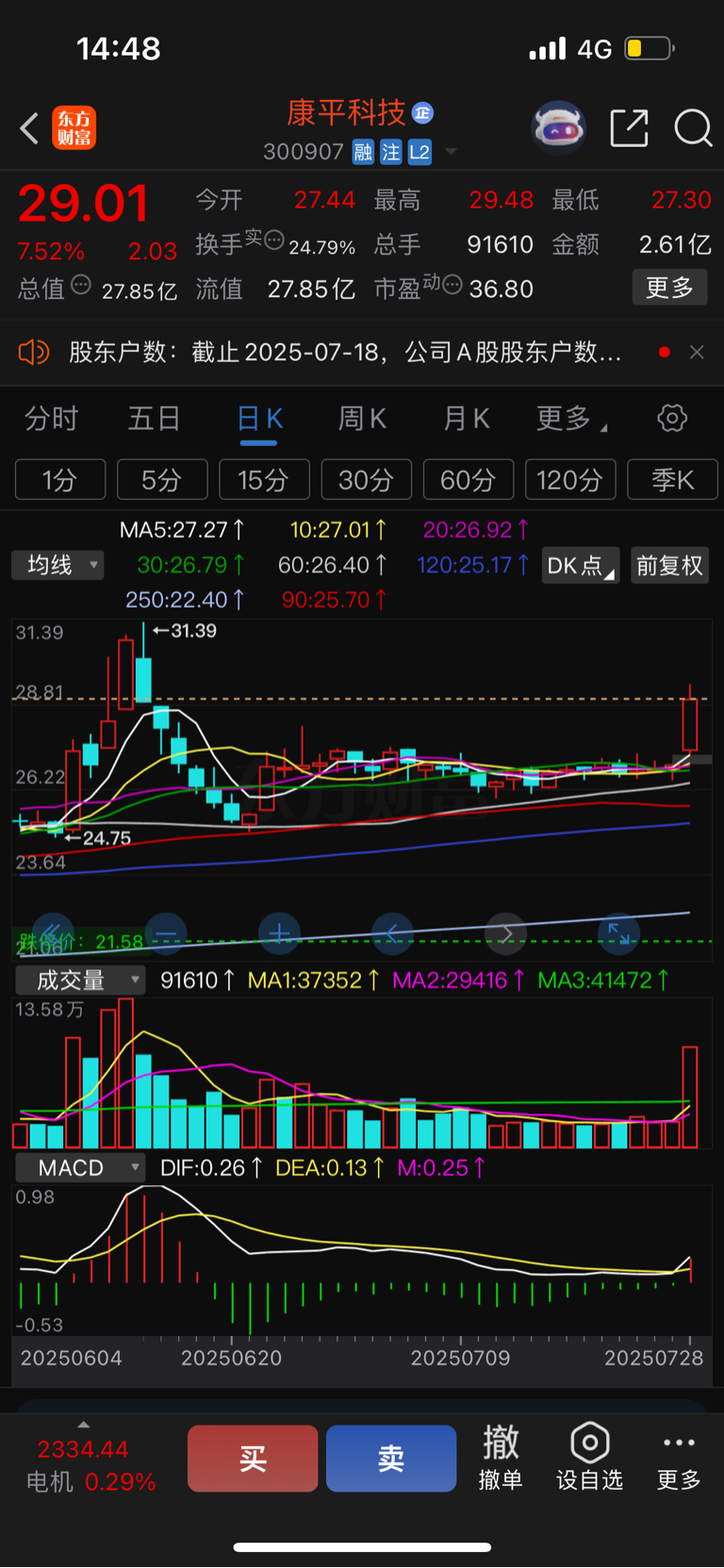Tap the 250:22.40 moving average label
Screen dimensions: 724x1568
(x=186, y=600)
